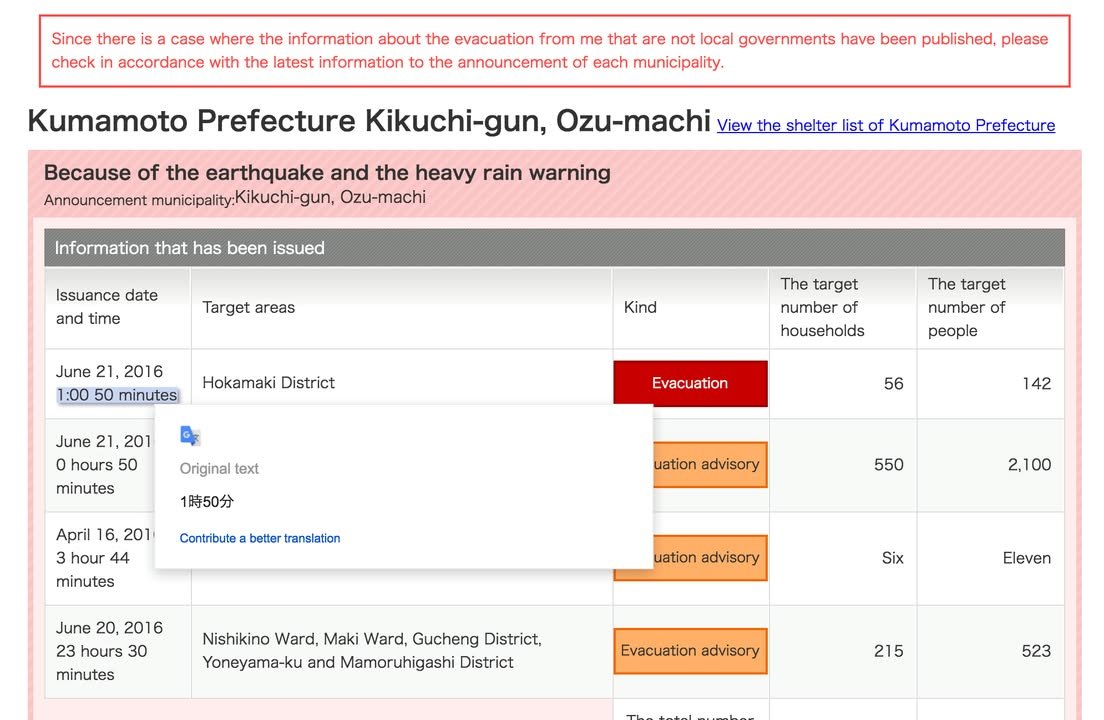Click the Evacuation advisory badge for 215 households
This screenshot has height=720, width=1104.
690,650
